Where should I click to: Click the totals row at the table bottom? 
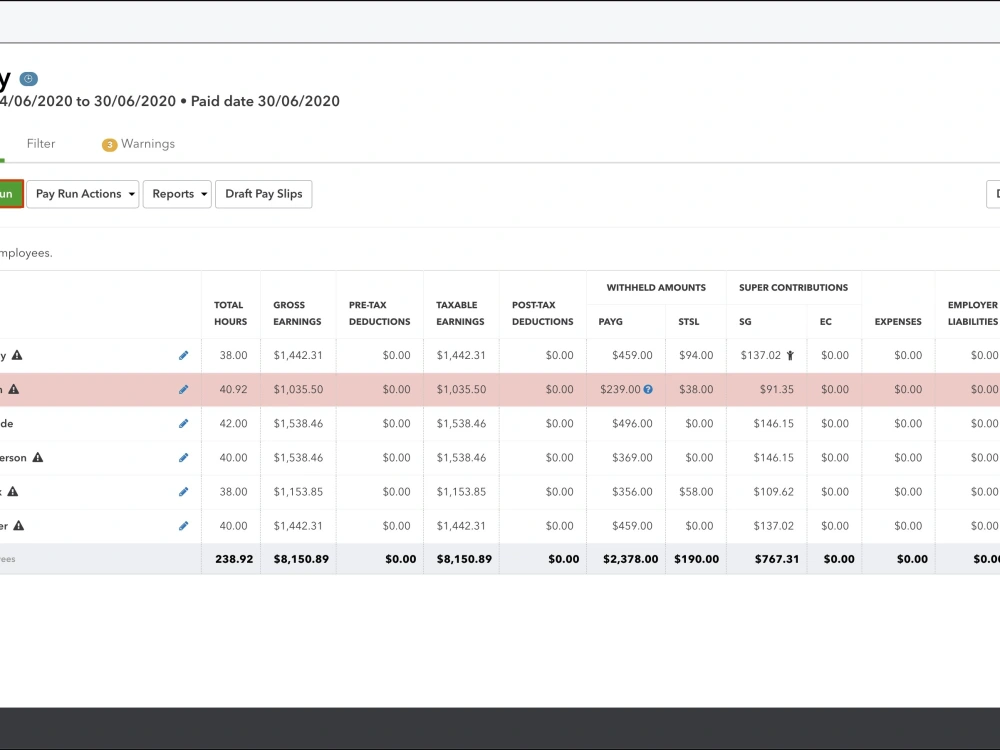point(450,559)
